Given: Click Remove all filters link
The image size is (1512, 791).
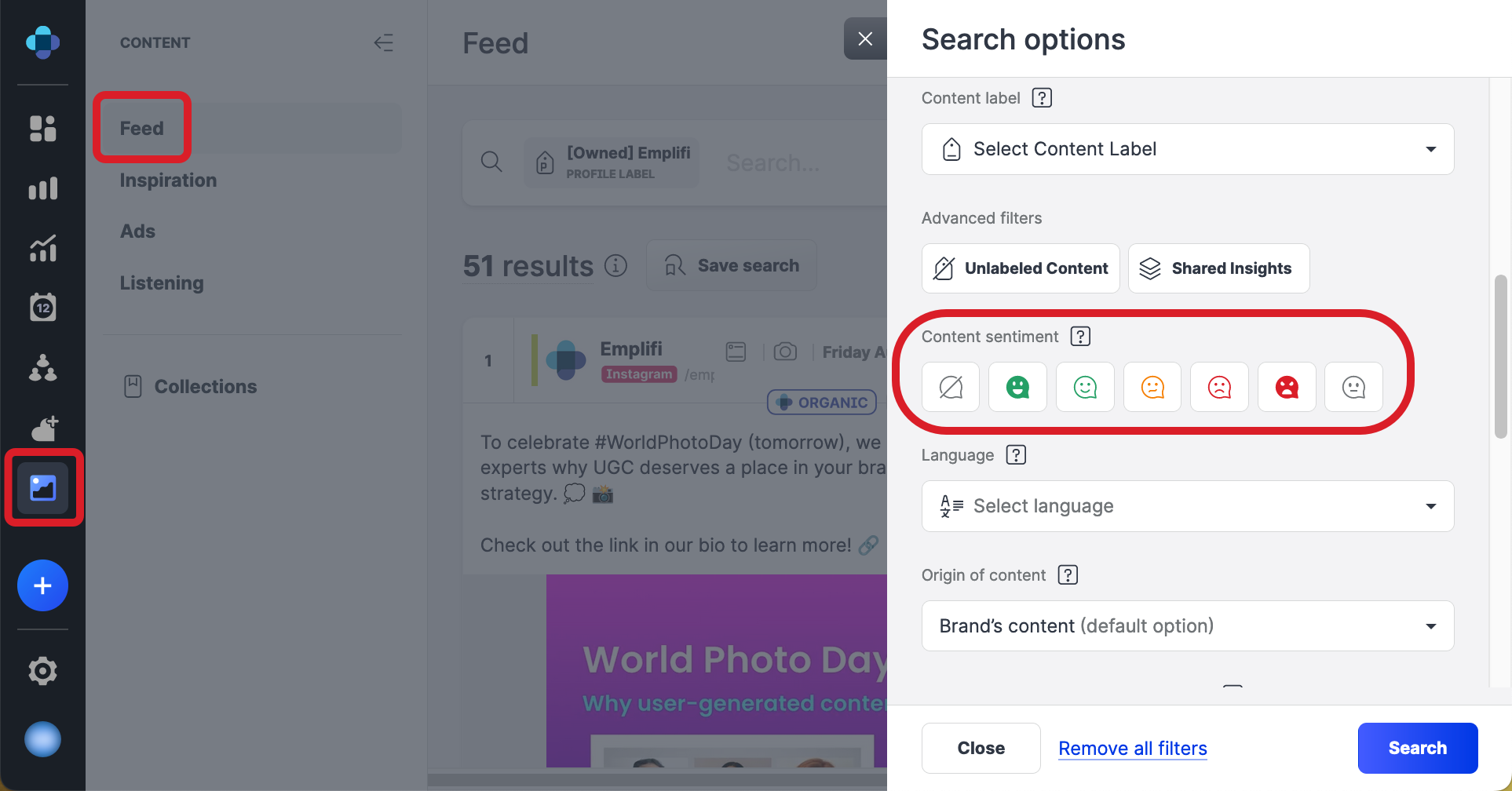Looking at the screenshot, I should point(1132,749).
